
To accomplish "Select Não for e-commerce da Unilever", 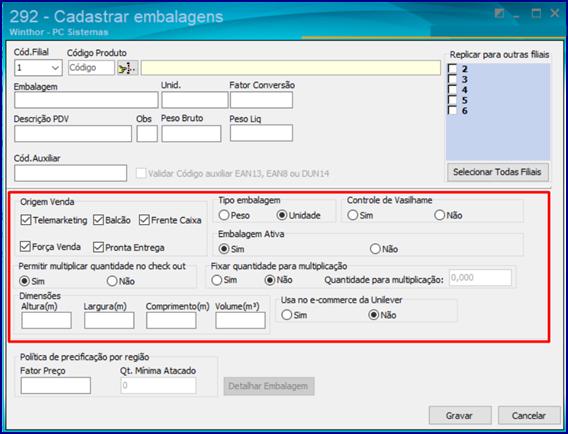I will [x=373, y=315].
